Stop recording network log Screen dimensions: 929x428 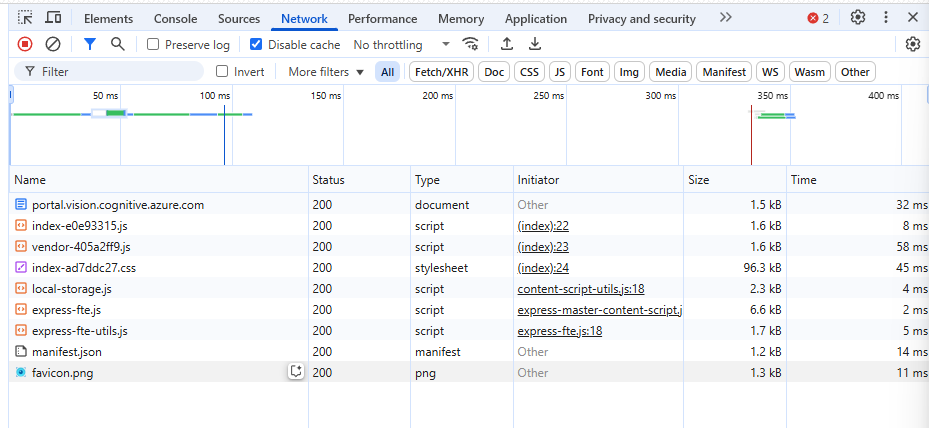tap(25, 44)
